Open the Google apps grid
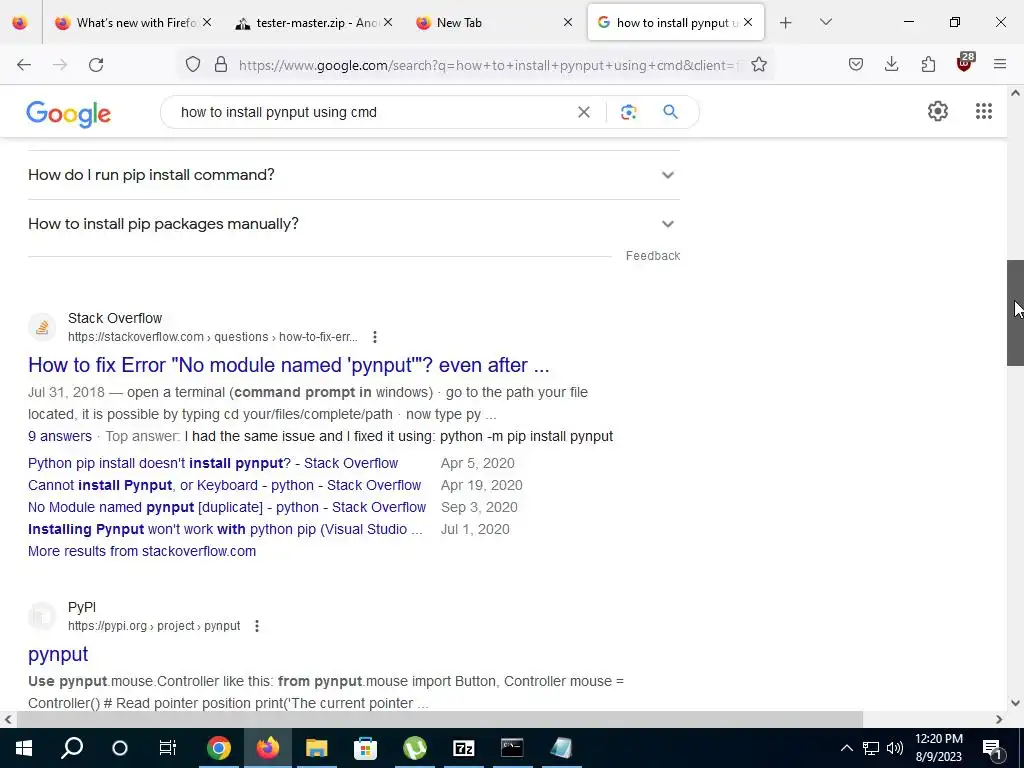The height and width of the screenshot is (768, 1024). [x=984, y=111]
